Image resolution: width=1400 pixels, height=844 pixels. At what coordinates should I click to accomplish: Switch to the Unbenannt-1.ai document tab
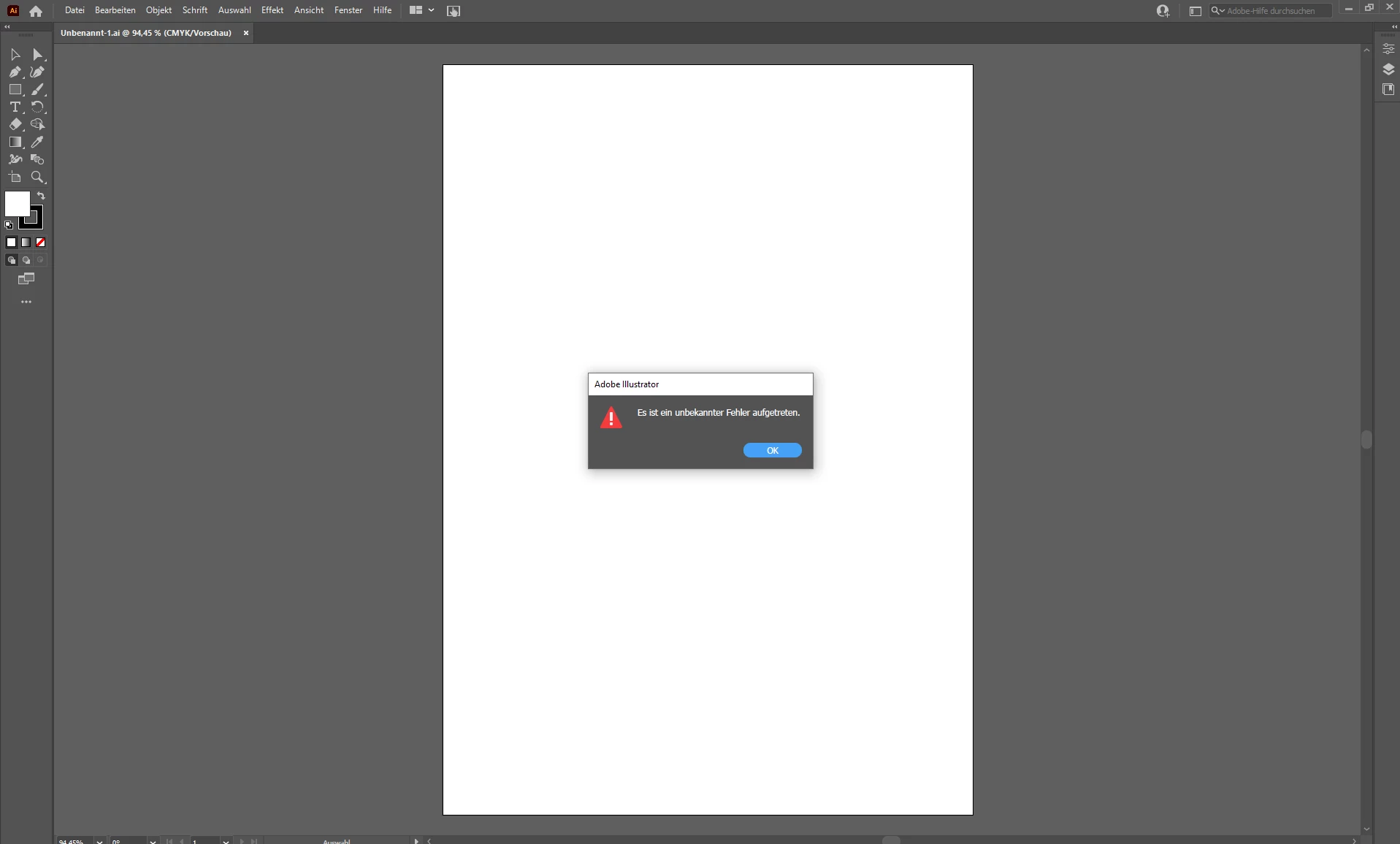[x=146, y=33]
